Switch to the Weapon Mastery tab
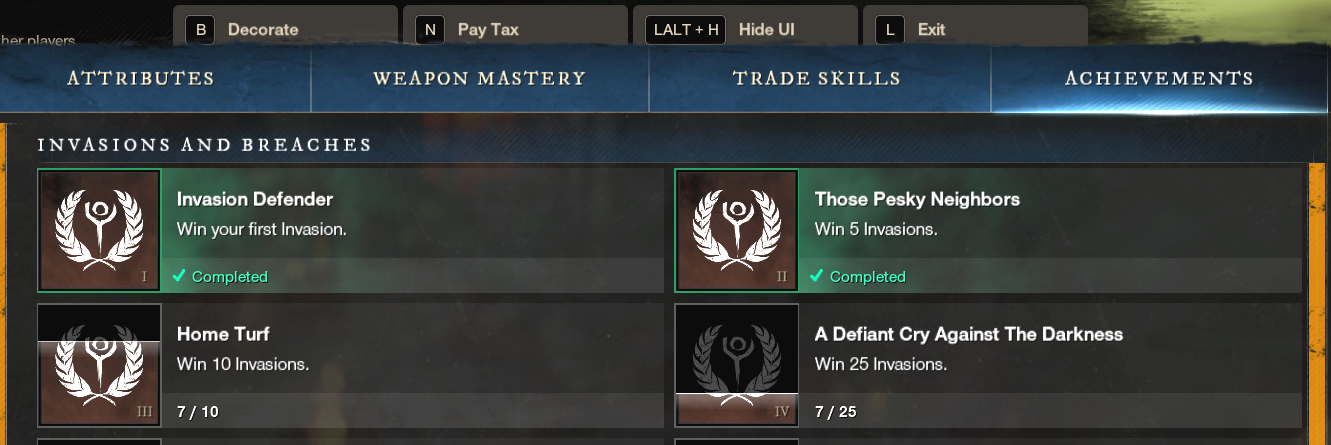The height and width of the screenshot is (445, 1331). 480,78
